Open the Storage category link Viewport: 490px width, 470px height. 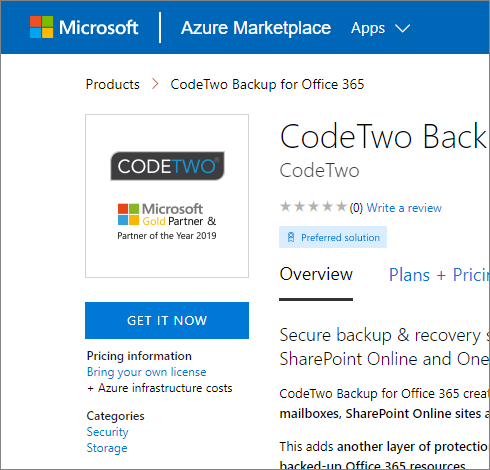(107, 448)
